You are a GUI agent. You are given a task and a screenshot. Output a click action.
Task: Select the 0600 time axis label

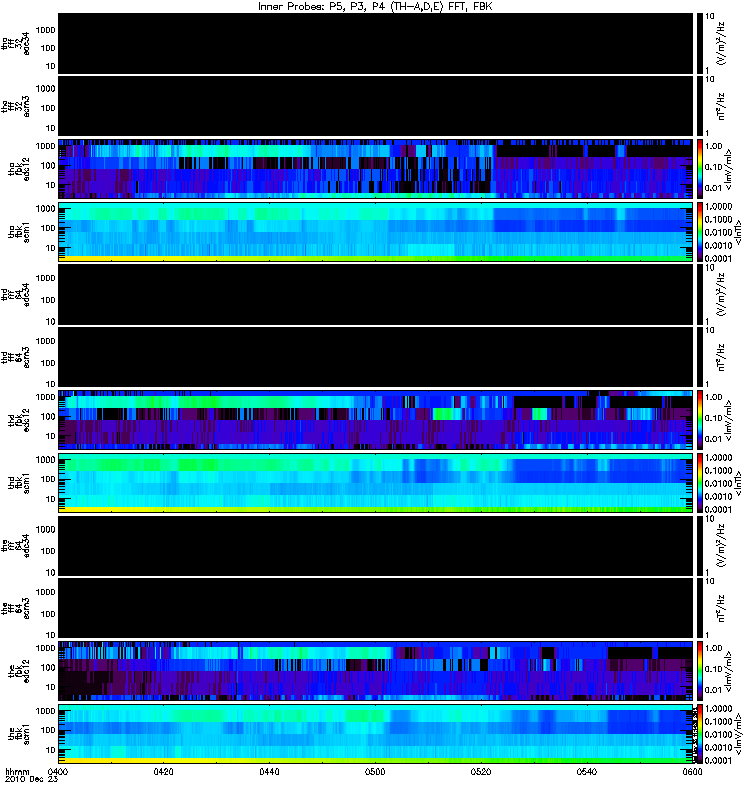click(692, 771)
